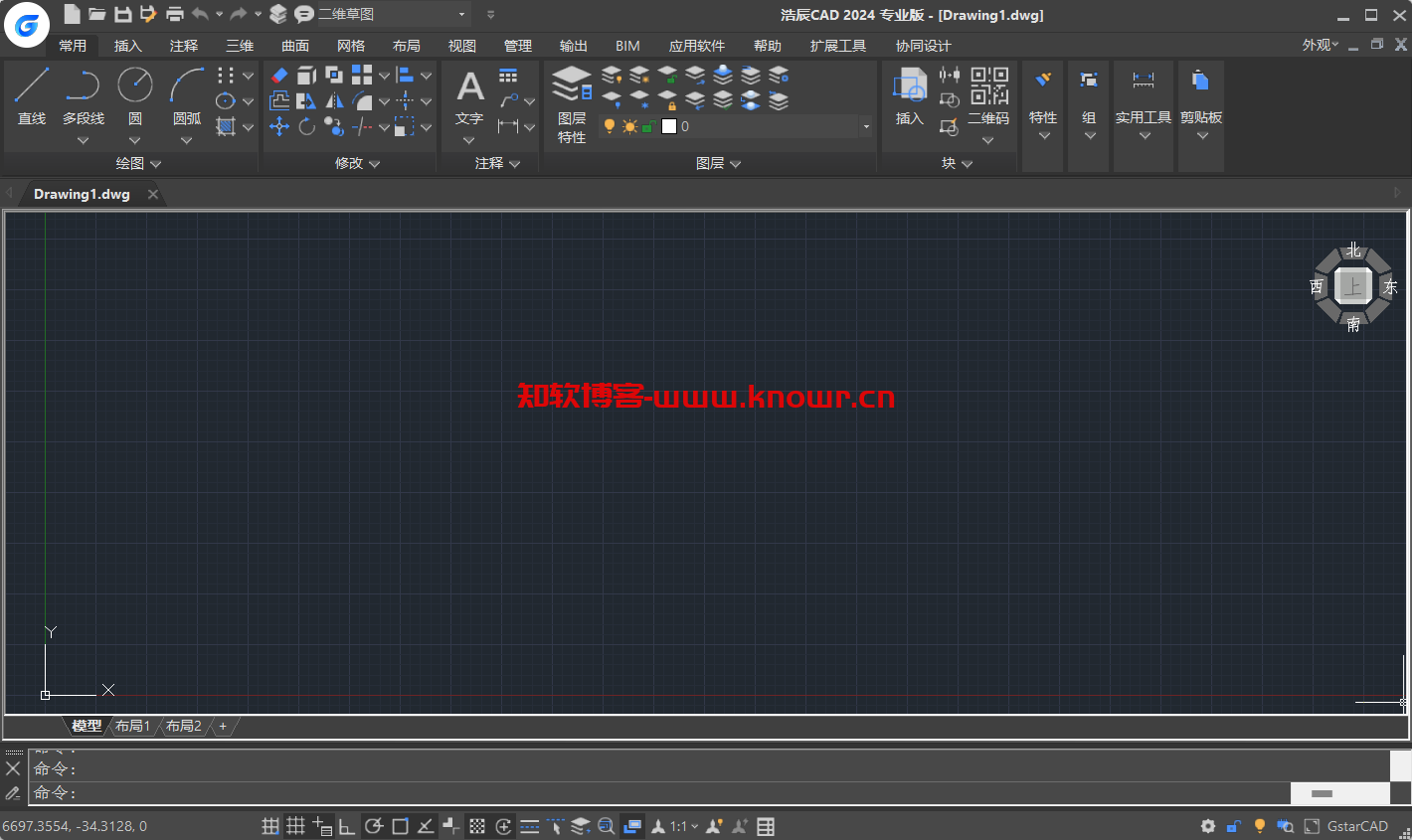Click the Open file icon
Viewport: 1412px width, 840px height.
tap(97, 14)
